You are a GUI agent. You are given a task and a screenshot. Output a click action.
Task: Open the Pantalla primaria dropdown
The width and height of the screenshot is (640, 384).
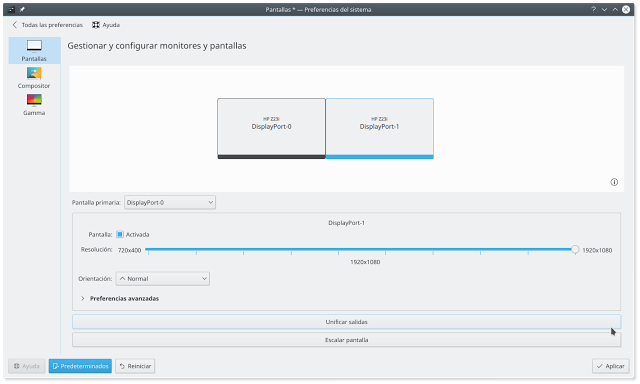(170, 202)
